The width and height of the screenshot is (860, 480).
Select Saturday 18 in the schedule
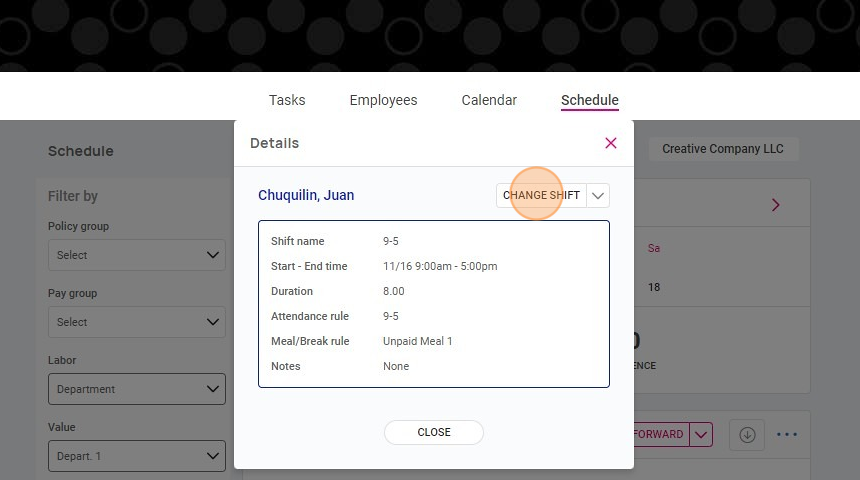click(x=654, y=287)
